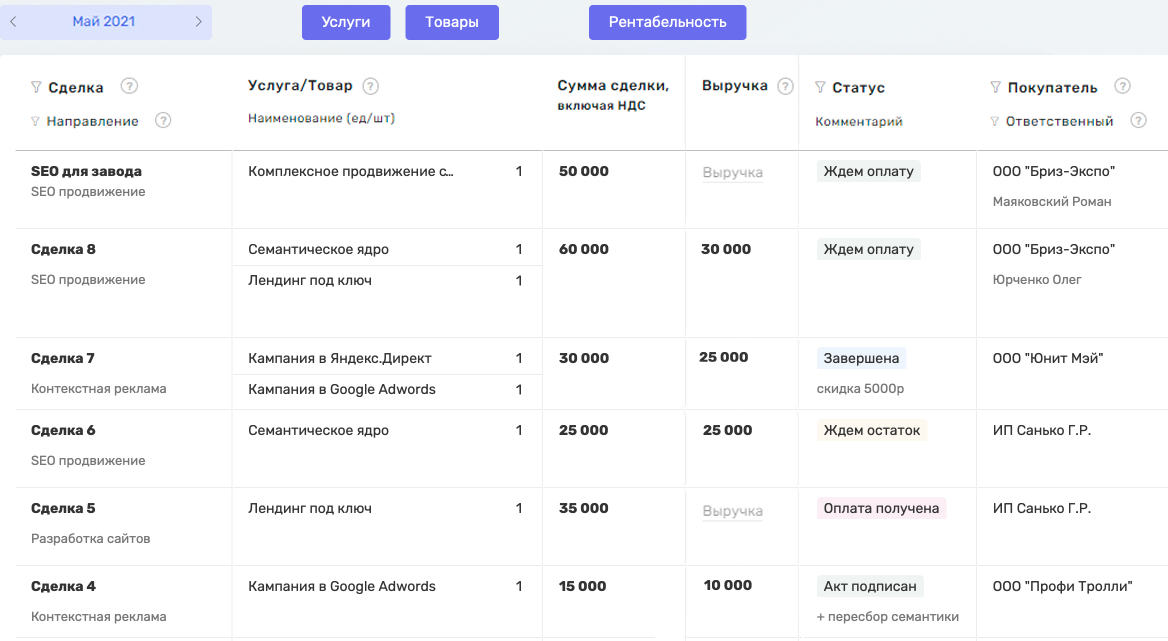Image resolution: width=1168 pixels, height=641 pixels.
Task: Change Ждем оплату status of SEO для завода
Action: click(x=869, y=171)
